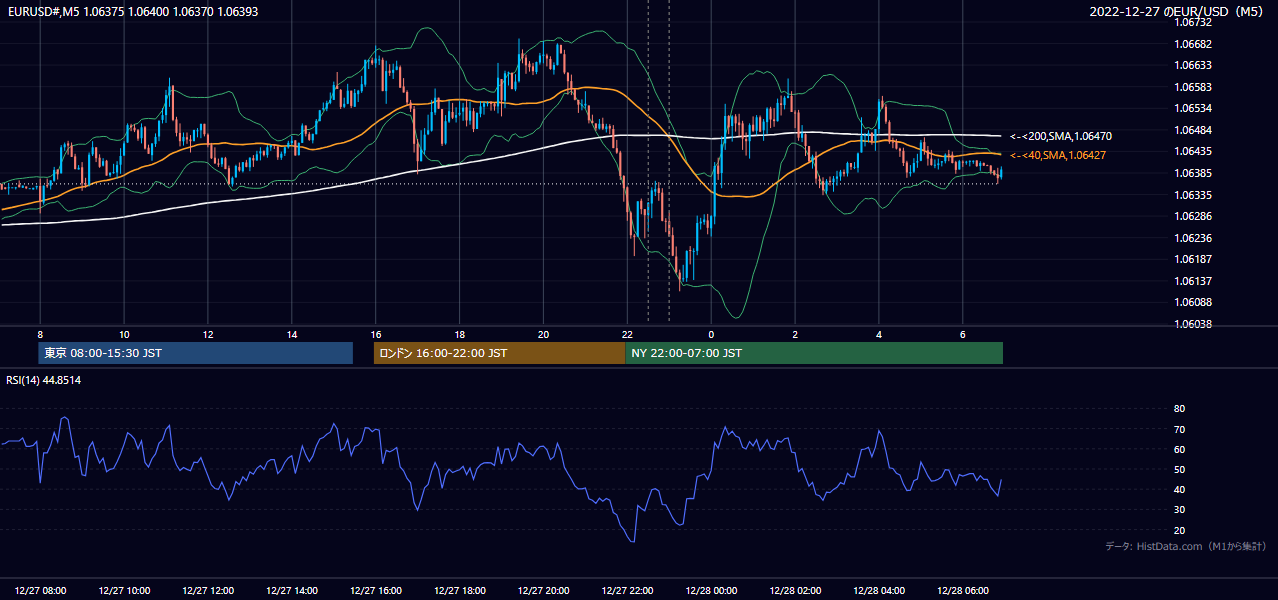Click RSI scale level 80
Screen dimensions: 1278x600
click(1180, 409)
